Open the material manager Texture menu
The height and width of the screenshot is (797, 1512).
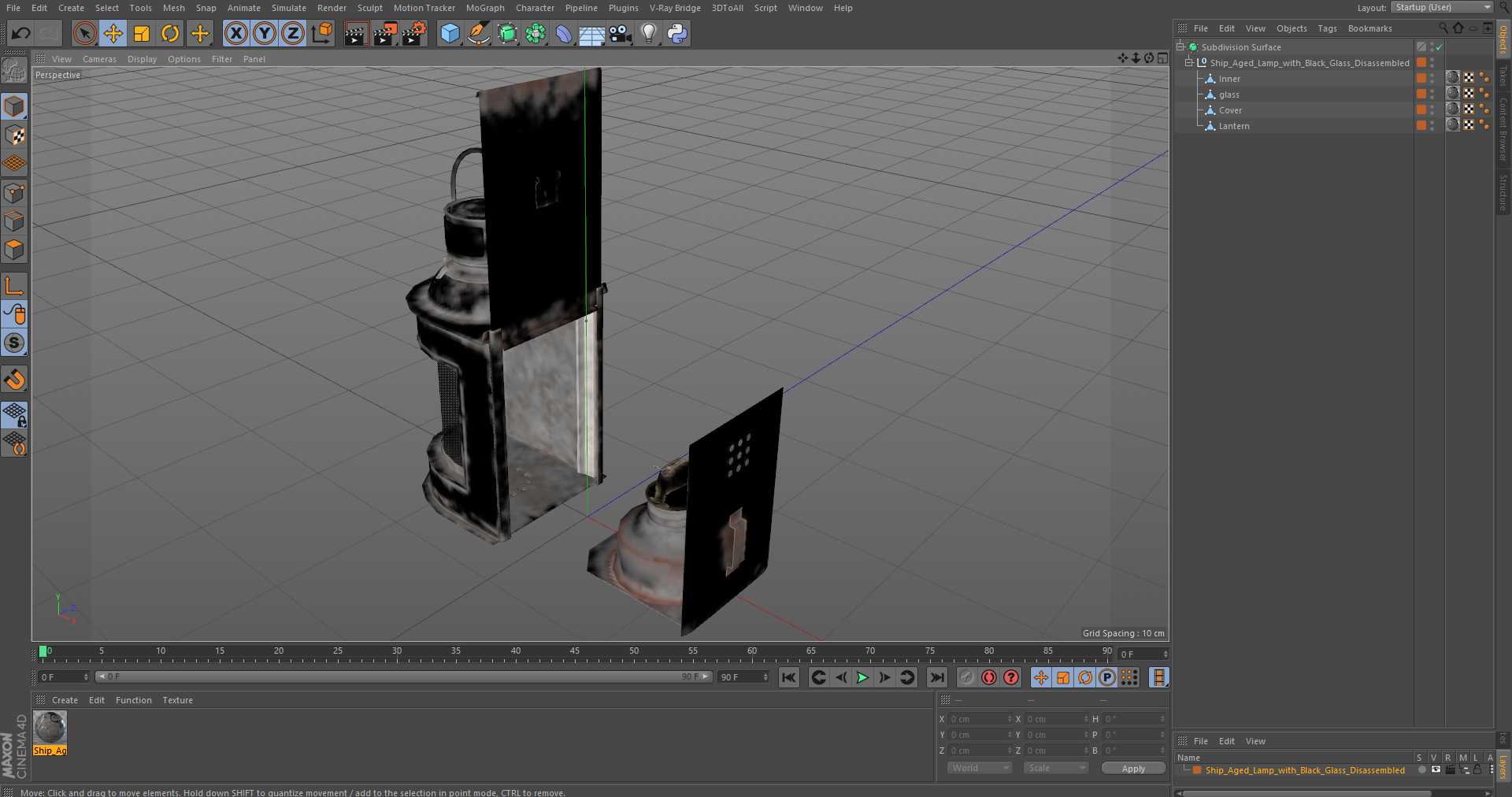pyautogui.click(x=177, y=700)
